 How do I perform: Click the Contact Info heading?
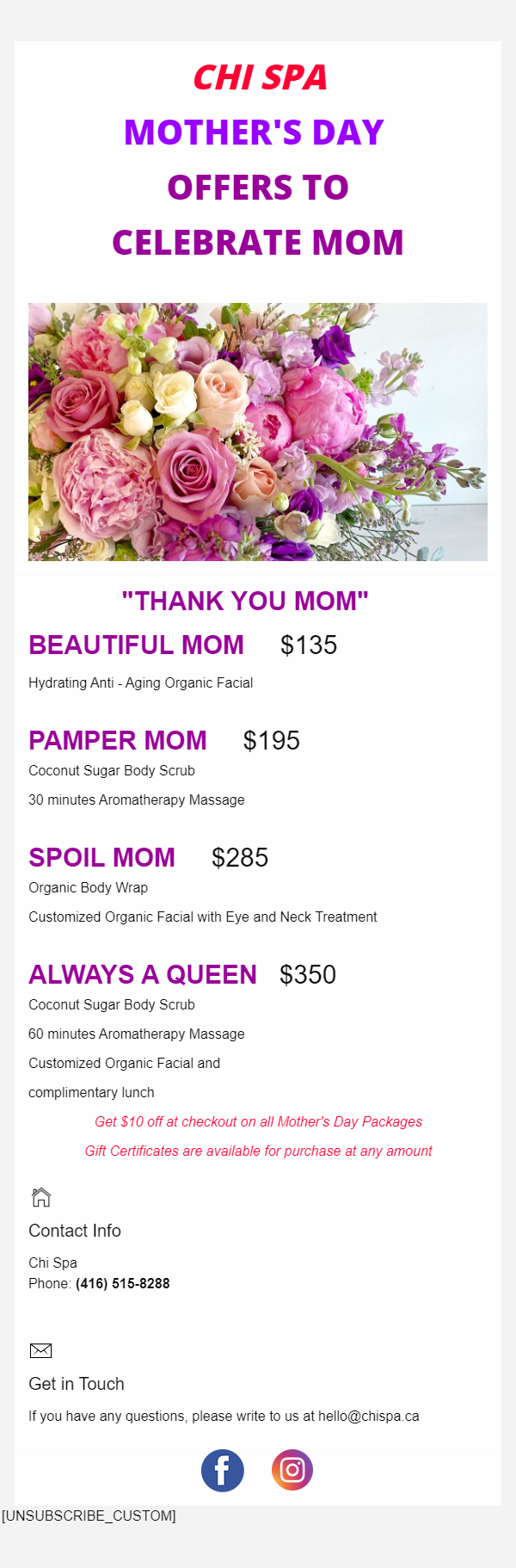75,1231
